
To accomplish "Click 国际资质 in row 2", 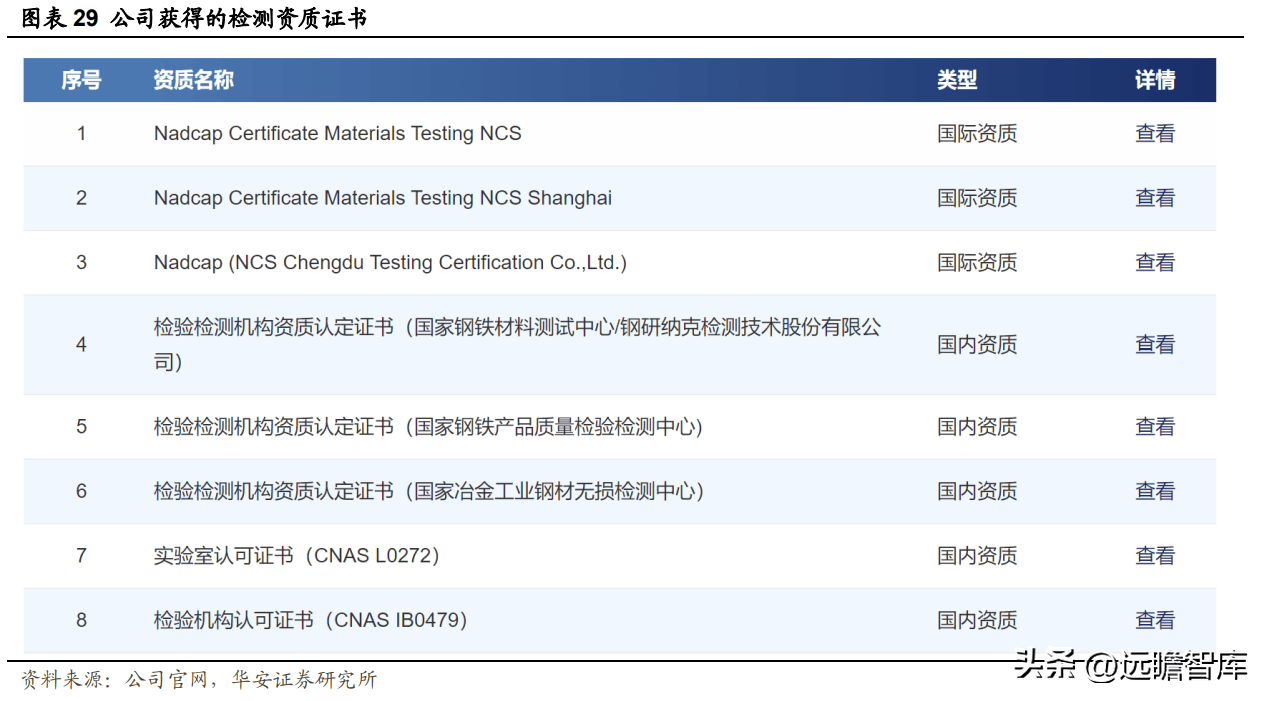I will tap(977, 198).
